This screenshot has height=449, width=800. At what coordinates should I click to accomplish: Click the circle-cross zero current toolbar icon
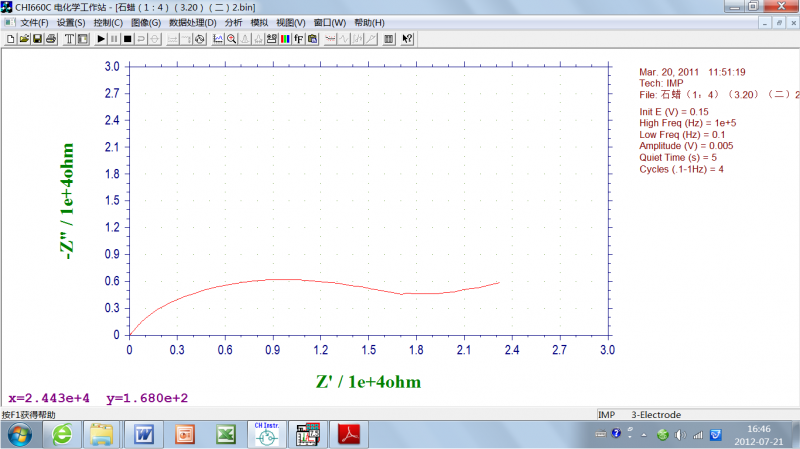[155, 39]
